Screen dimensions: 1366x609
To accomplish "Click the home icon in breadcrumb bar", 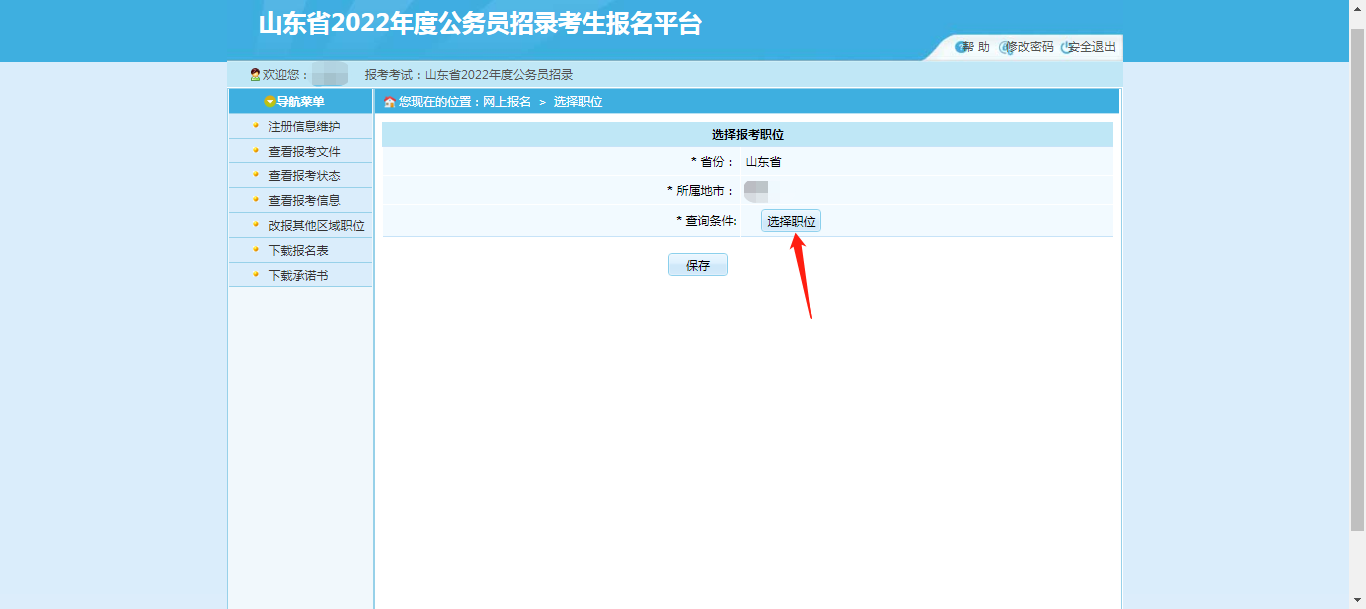I will (389, 102).
